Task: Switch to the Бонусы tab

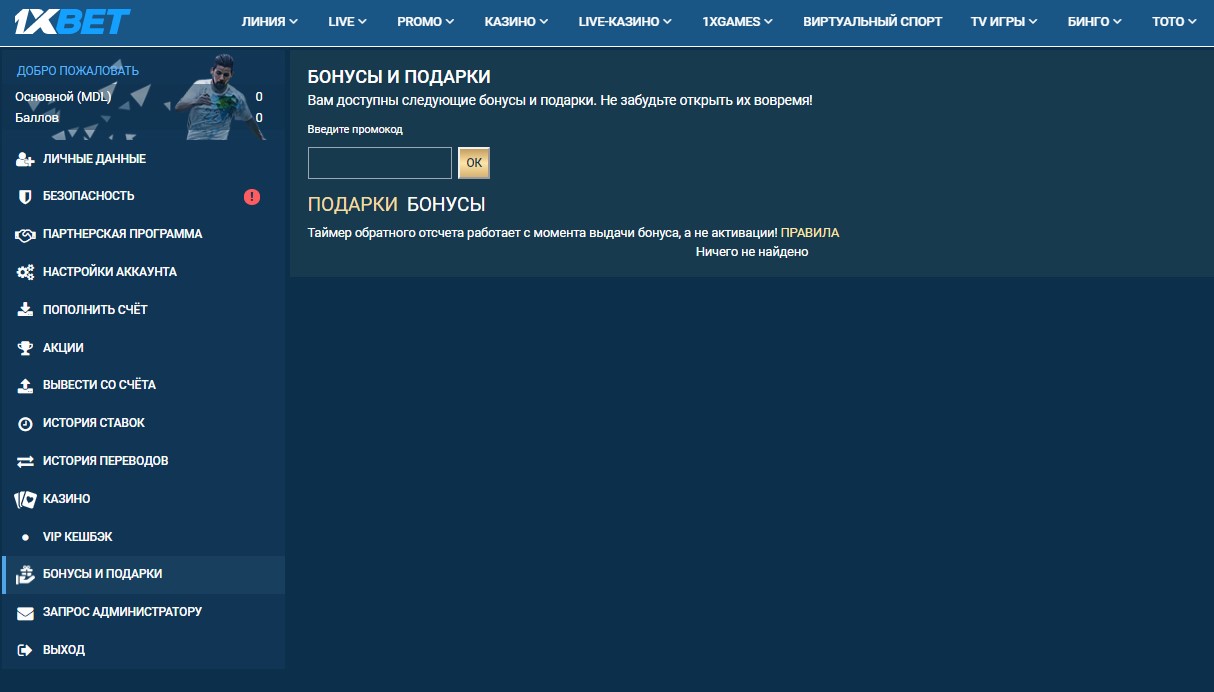Action: (x=446, y=204)
